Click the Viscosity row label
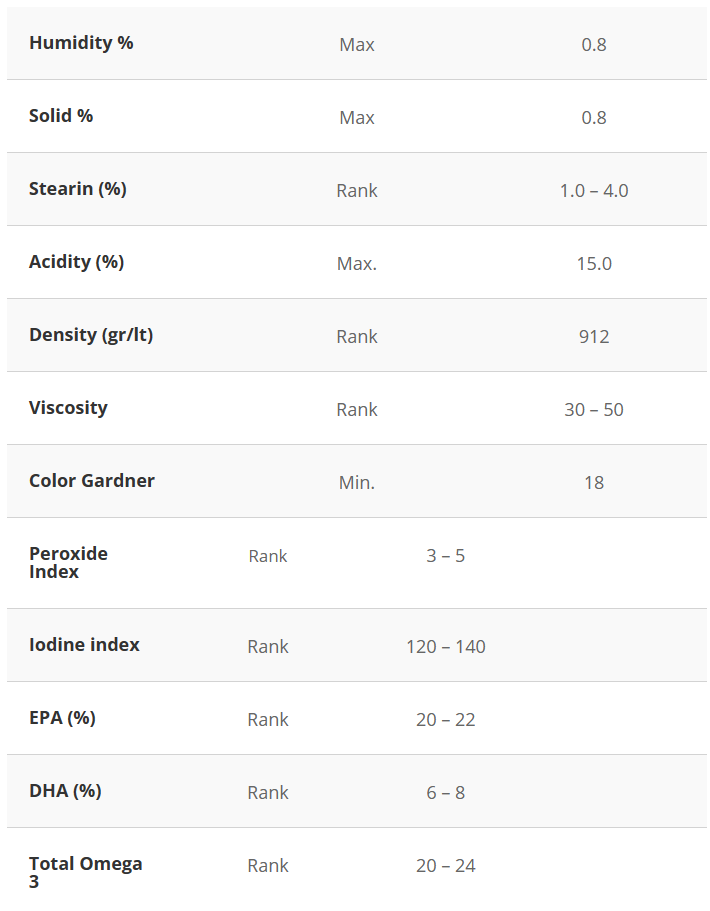 (68, 408)
